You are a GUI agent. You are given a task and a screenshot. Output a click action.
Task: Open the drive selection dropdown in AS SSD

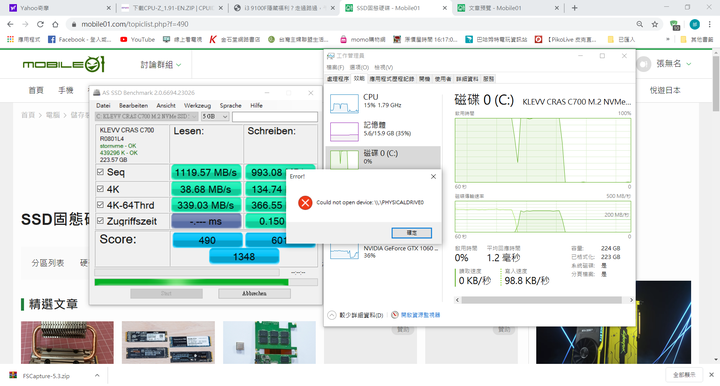pos(146,117)
